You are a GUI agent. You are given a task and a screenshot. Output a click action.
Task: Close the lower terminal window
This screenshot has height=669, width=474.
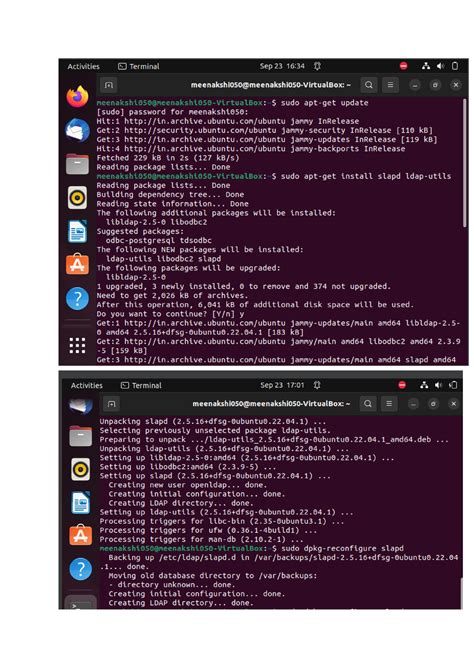pyautogui.click(x=454, y=404)
